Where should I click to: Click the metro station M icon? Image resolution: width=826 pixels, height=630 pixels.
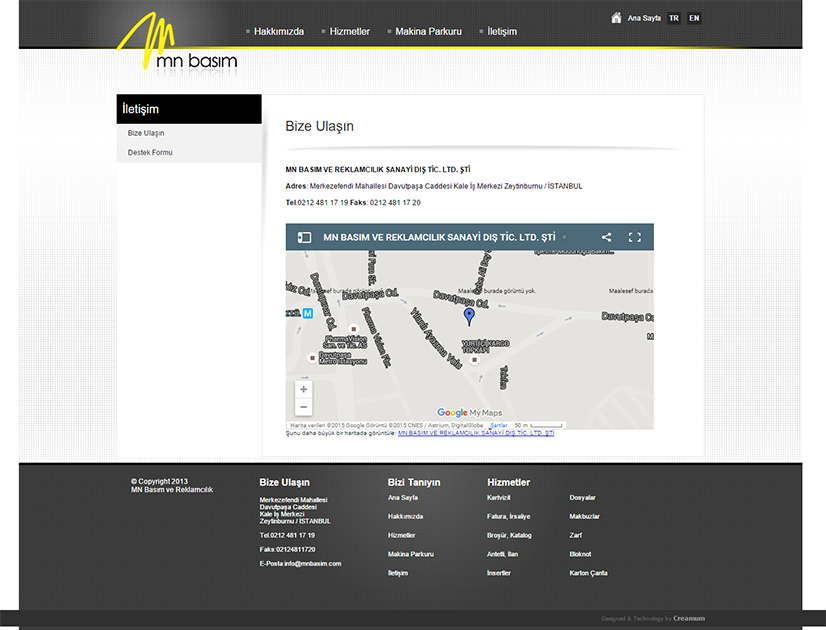click(x=308, y=312)
